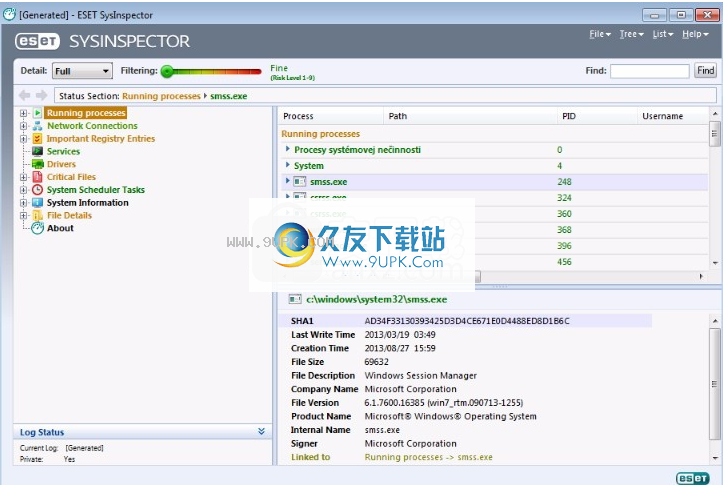Click the Find button
The image size is (725, 490).
point(706,71)
